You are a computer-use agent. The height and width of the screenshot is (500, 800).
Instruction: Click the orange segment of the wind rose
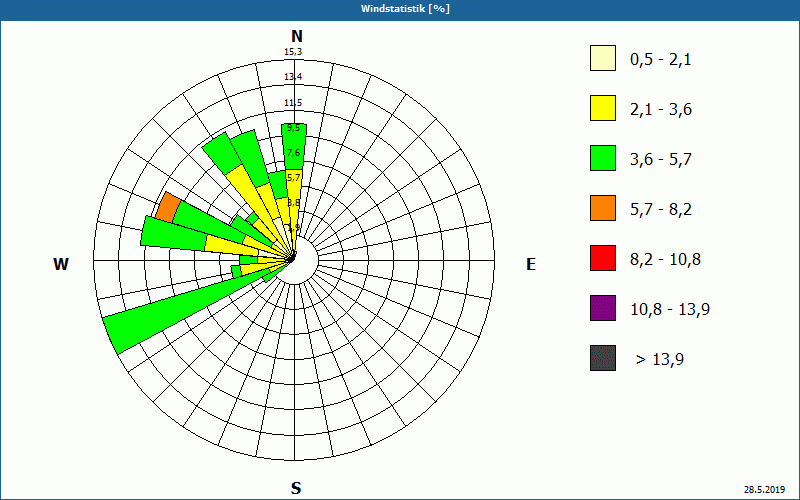(x=168, y=208)
